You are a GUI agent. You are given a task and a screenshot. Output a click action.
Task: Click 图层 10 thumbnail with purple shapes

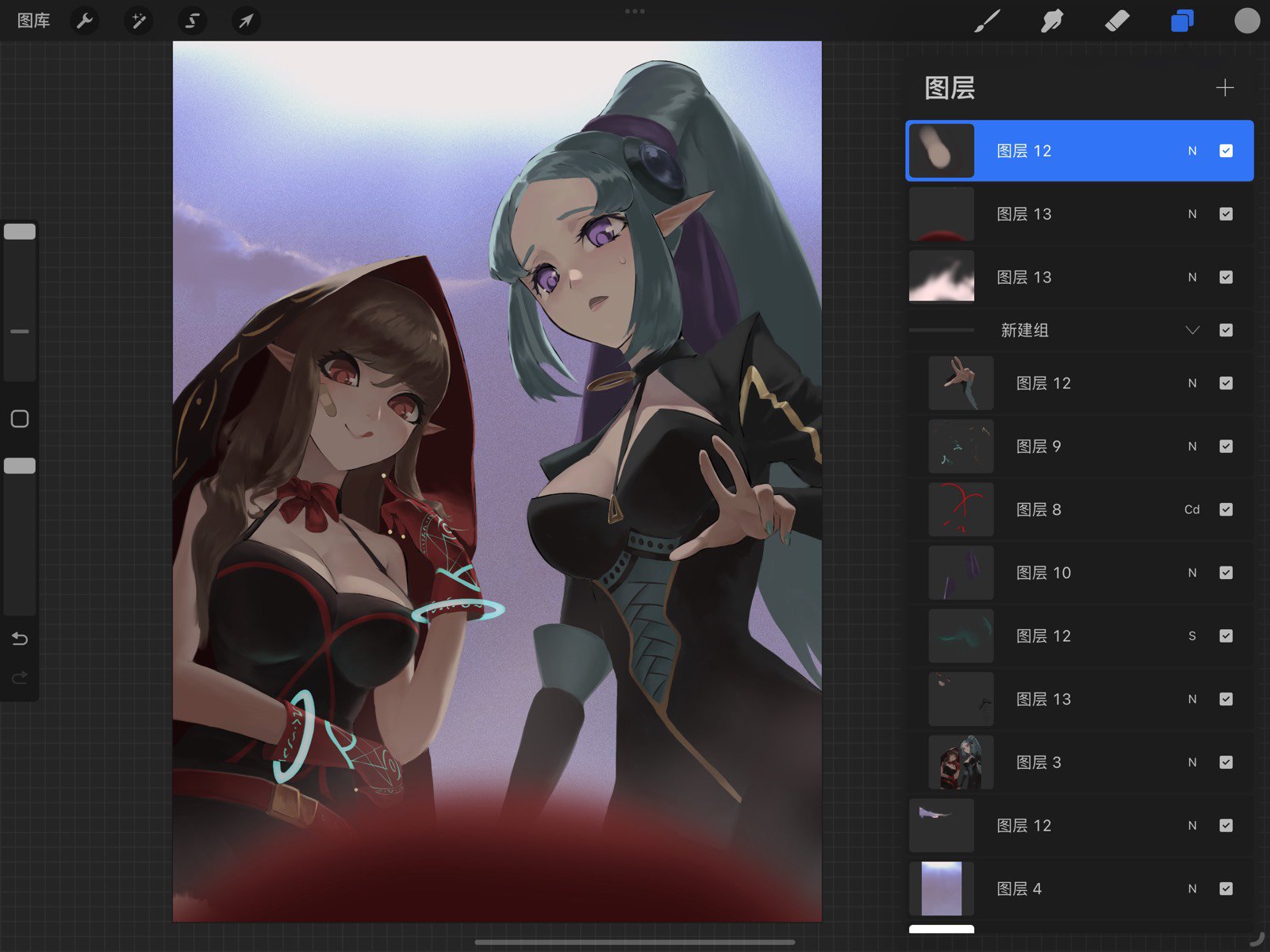(x=961, y=573)
